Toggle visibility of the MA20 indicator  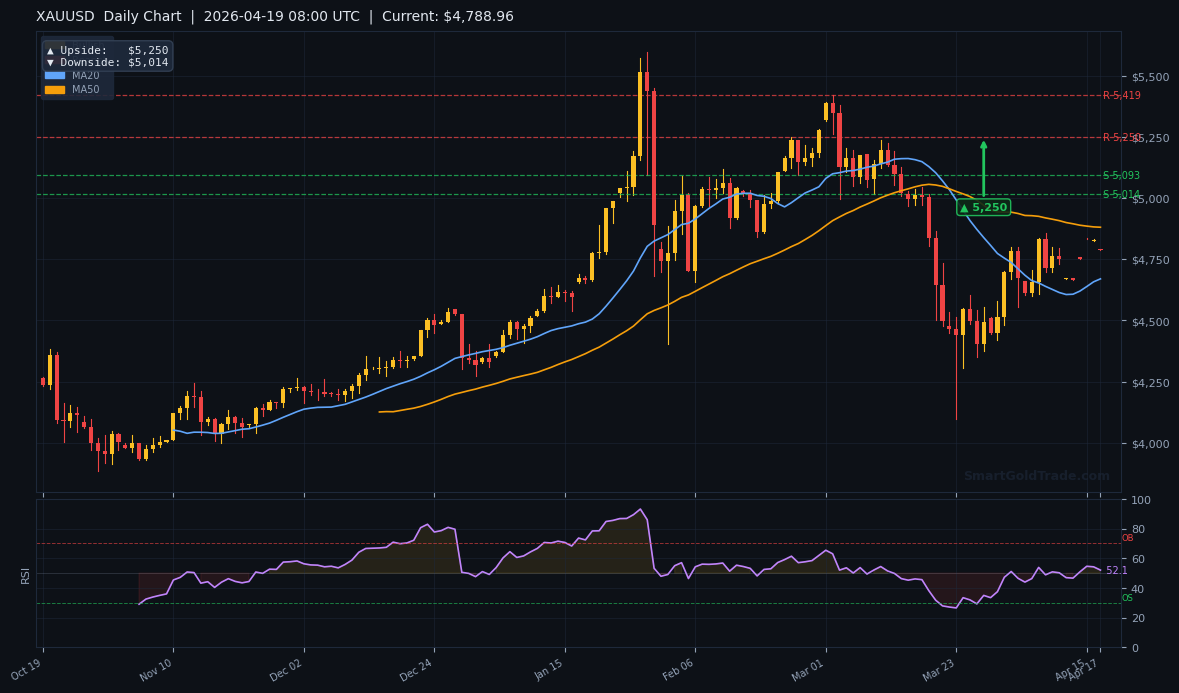(85, 75)
